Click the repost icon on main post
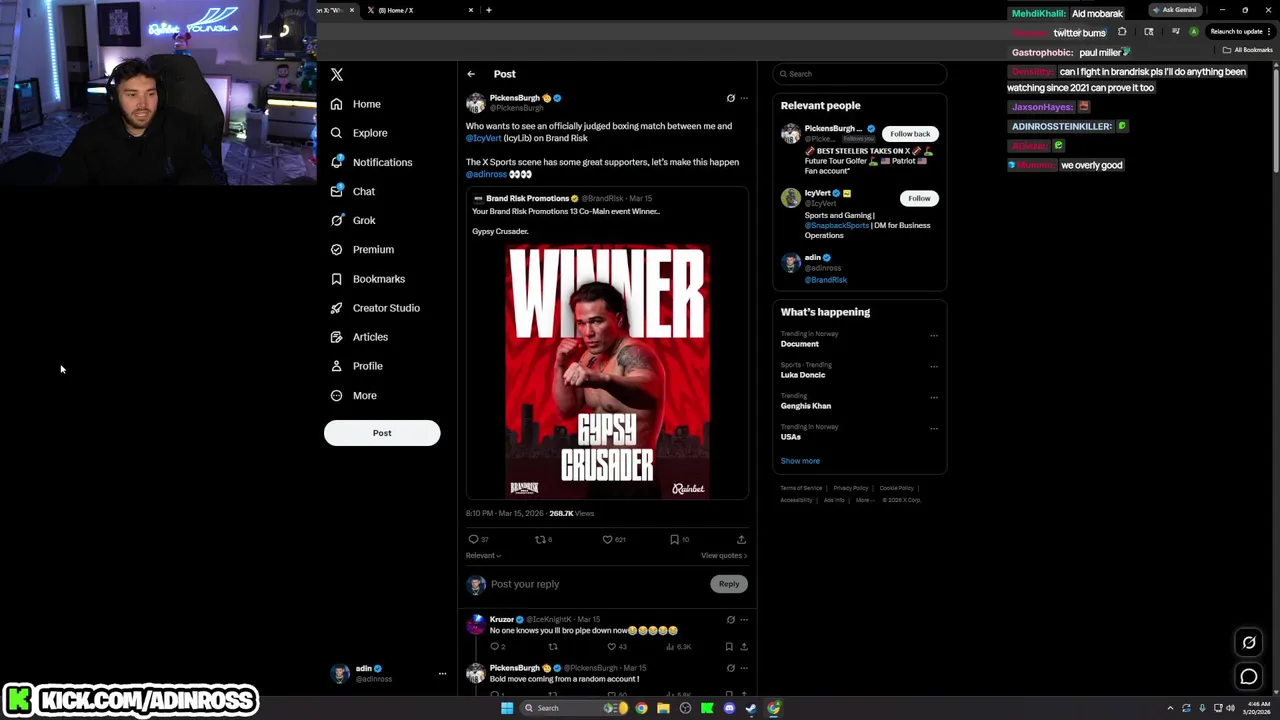This screenshot has width=1280, height=720. tap(540, 540)
